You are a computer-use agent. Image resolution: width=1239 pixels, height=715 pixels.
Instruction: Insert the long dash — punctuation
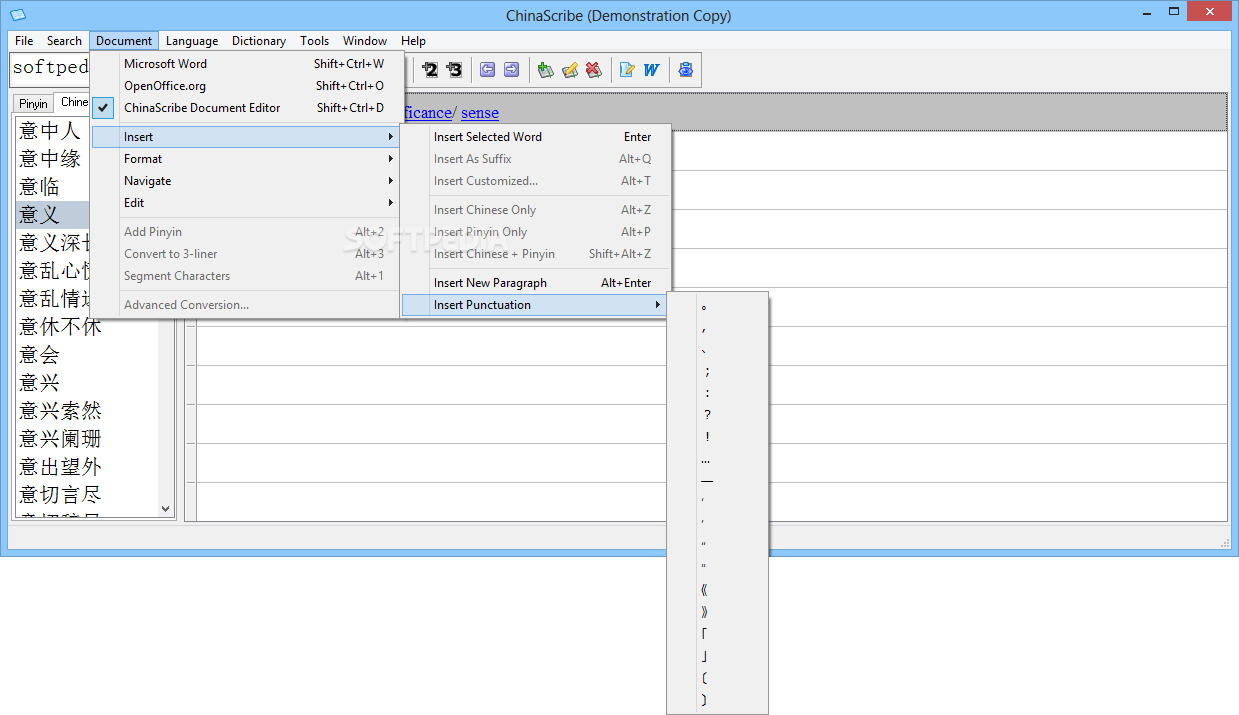[x=717, y=481]
